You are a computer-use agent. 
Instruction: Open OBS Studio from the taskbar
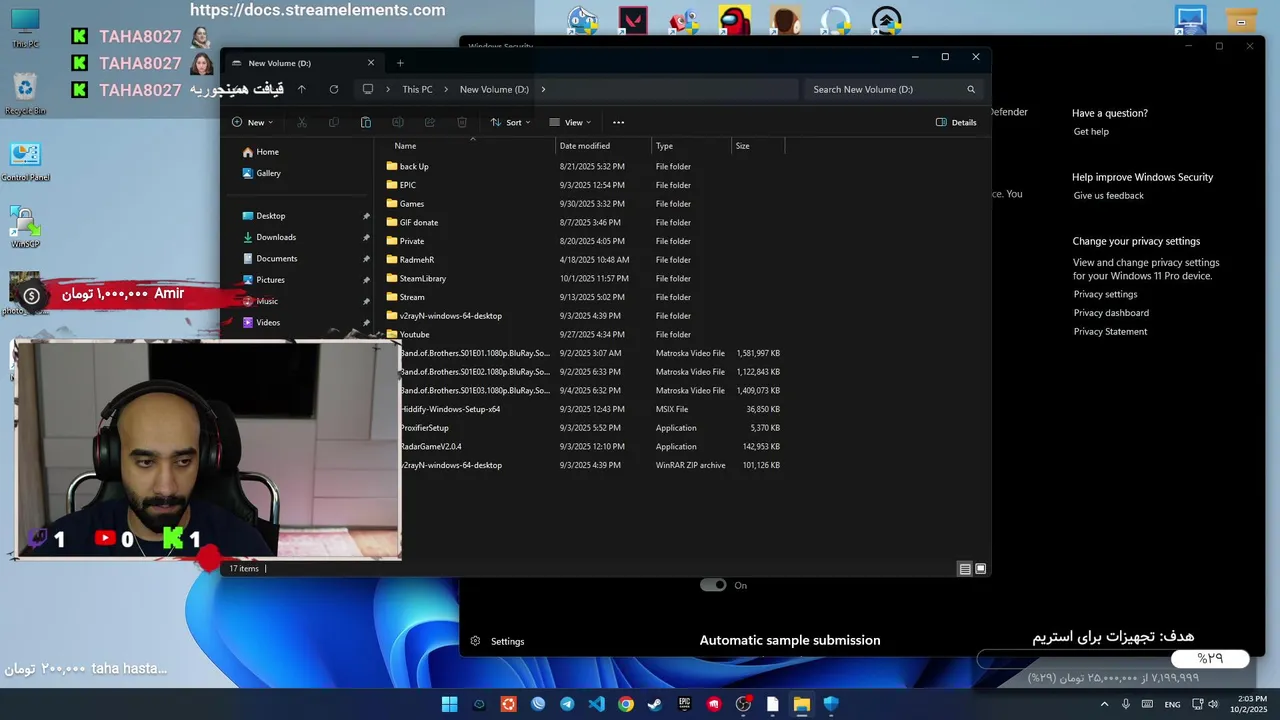pos(743,704)
